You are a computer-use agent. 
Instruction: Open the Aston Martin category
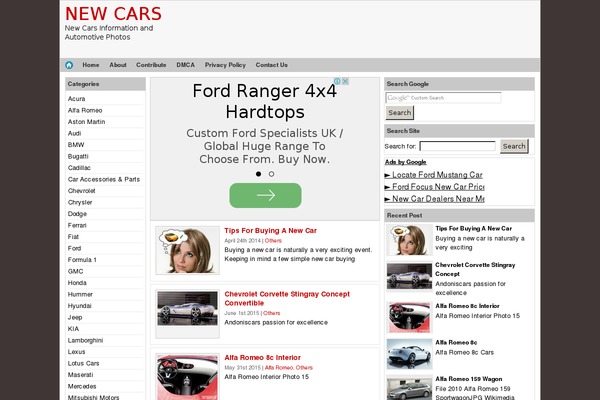coord(86,122)
